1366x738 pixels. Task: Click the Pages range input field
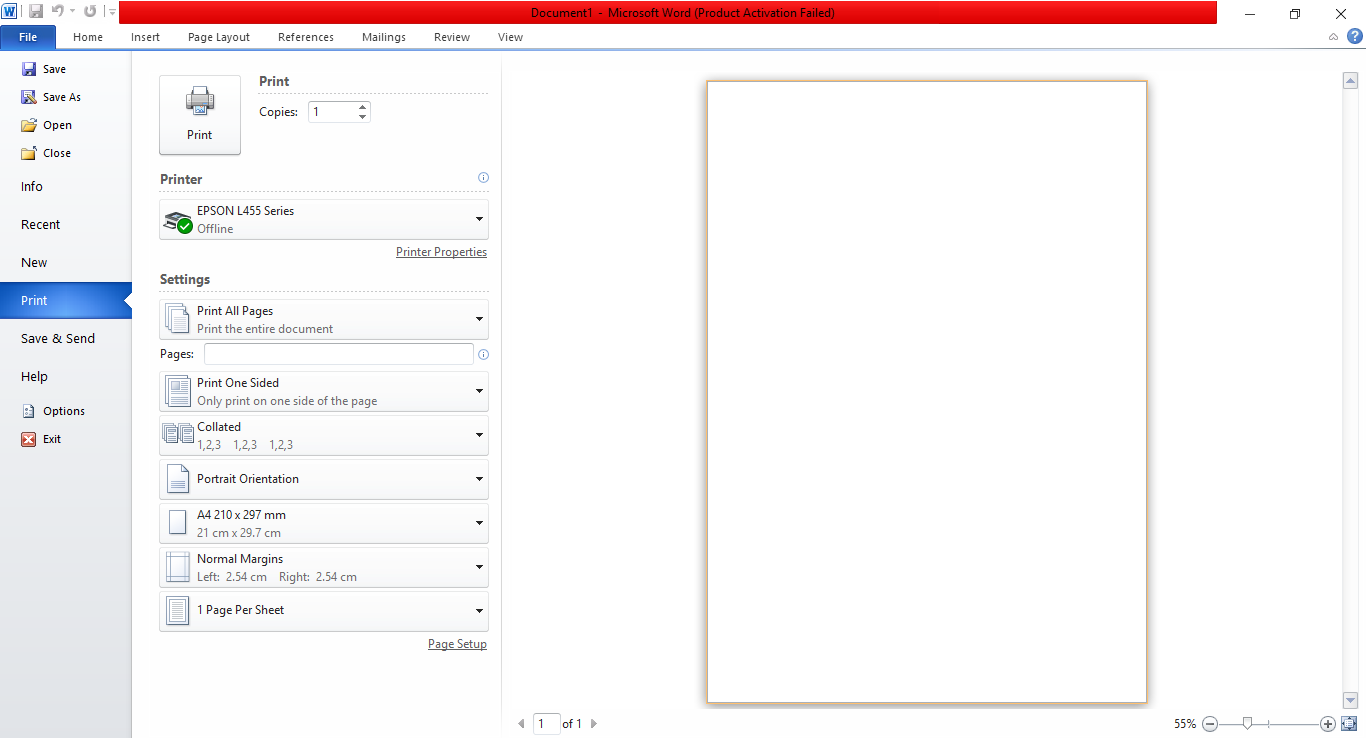(339, 354)
